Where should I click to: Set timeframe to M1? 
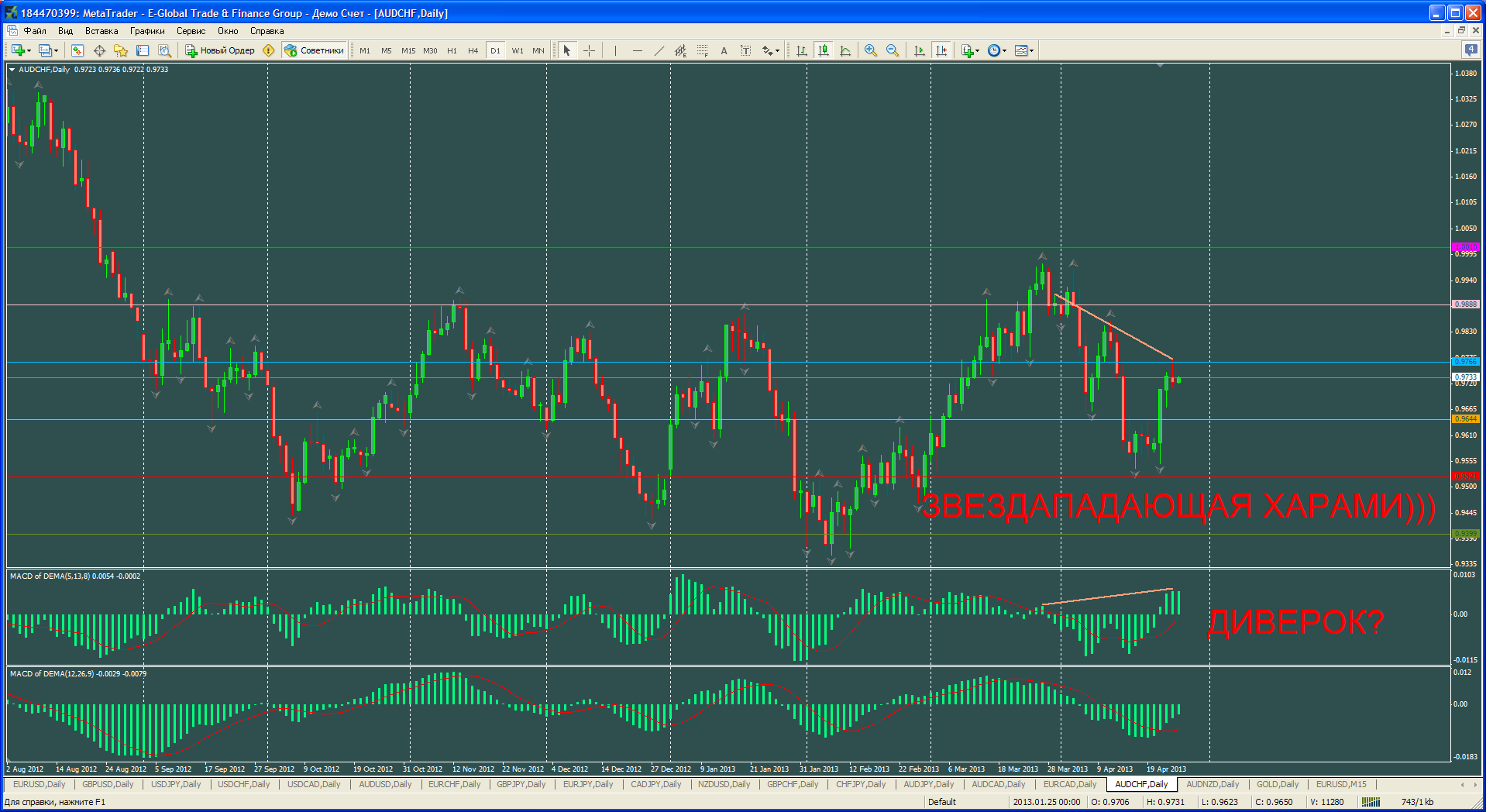[x=365, y=50]
